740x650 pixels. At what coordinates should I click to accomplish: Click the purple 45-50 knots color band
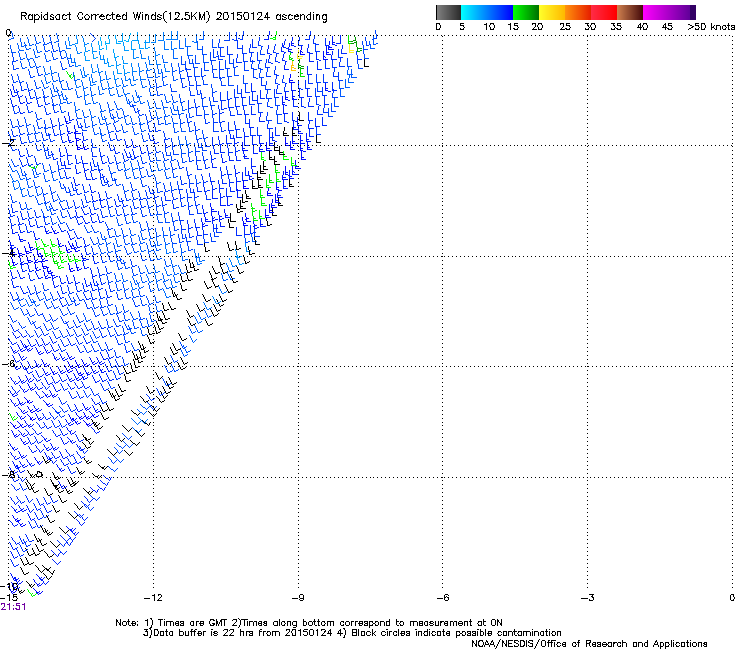pyautogui.click(x=682, y=12)
